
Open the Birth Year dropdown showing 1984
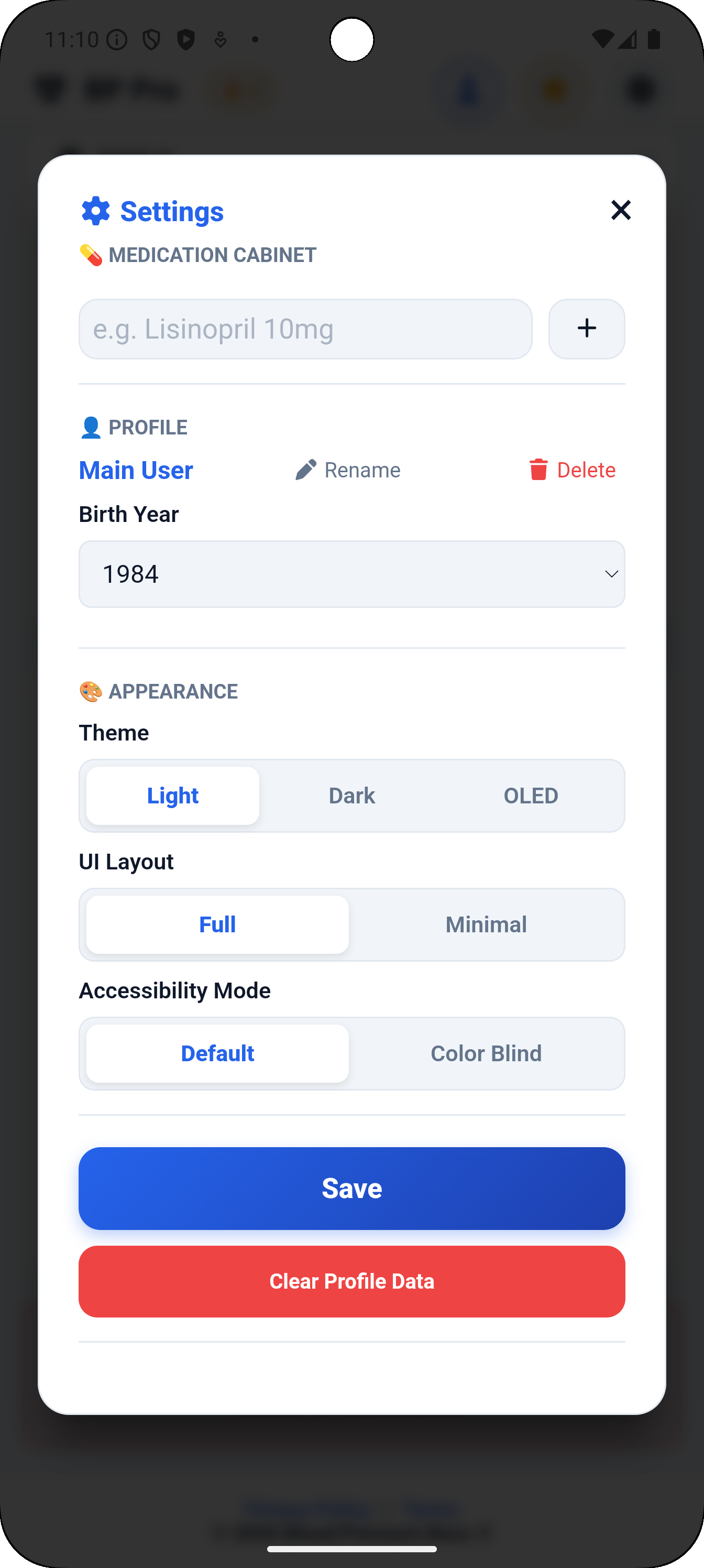[351, 573]
